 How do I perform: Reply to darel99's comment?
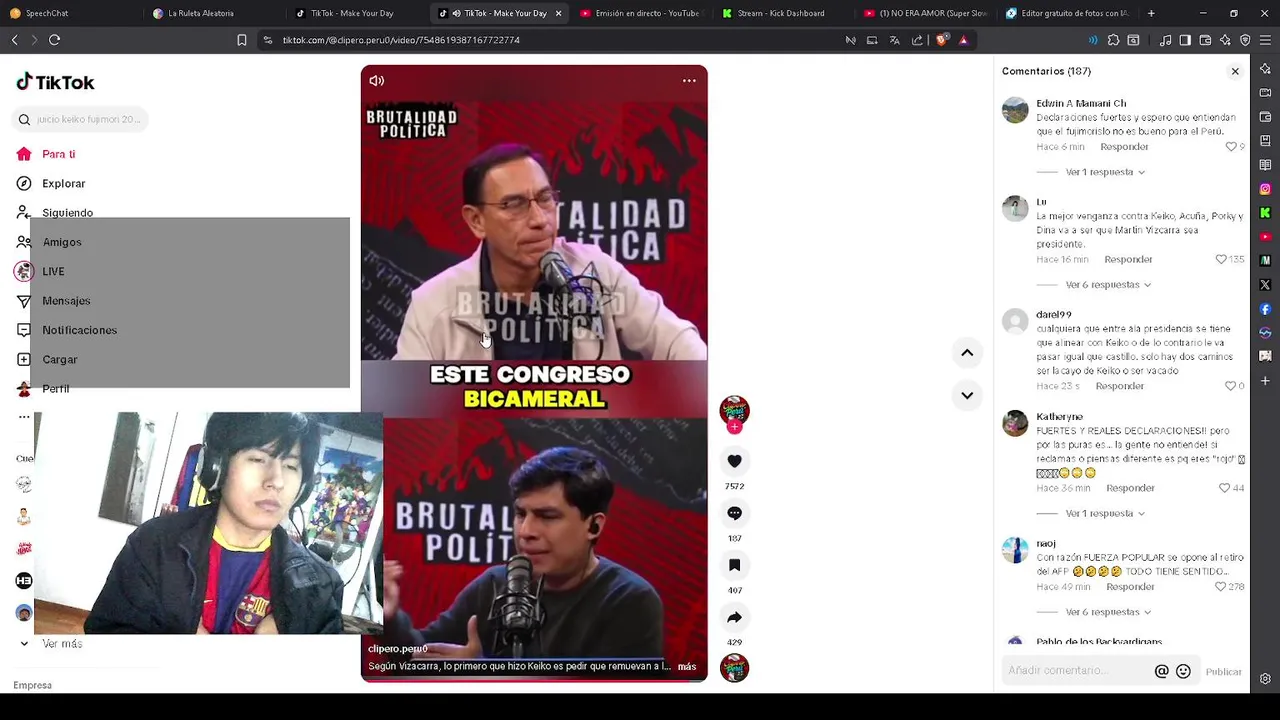1119,386
